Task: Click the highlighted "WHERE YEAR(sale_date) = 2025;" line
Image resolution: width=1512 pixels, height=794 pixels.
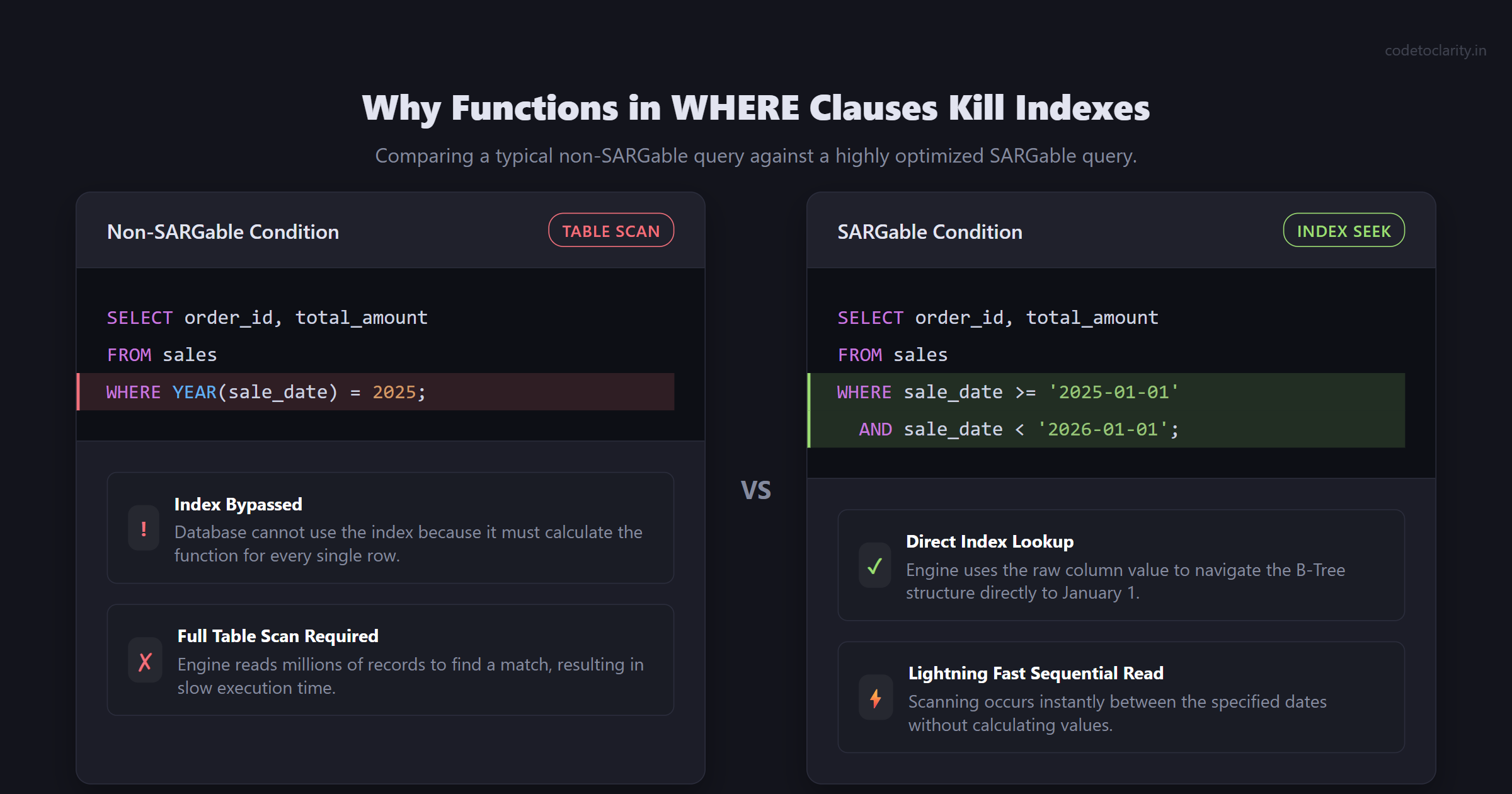Action: pyautogui.click(x=375, y=392)
